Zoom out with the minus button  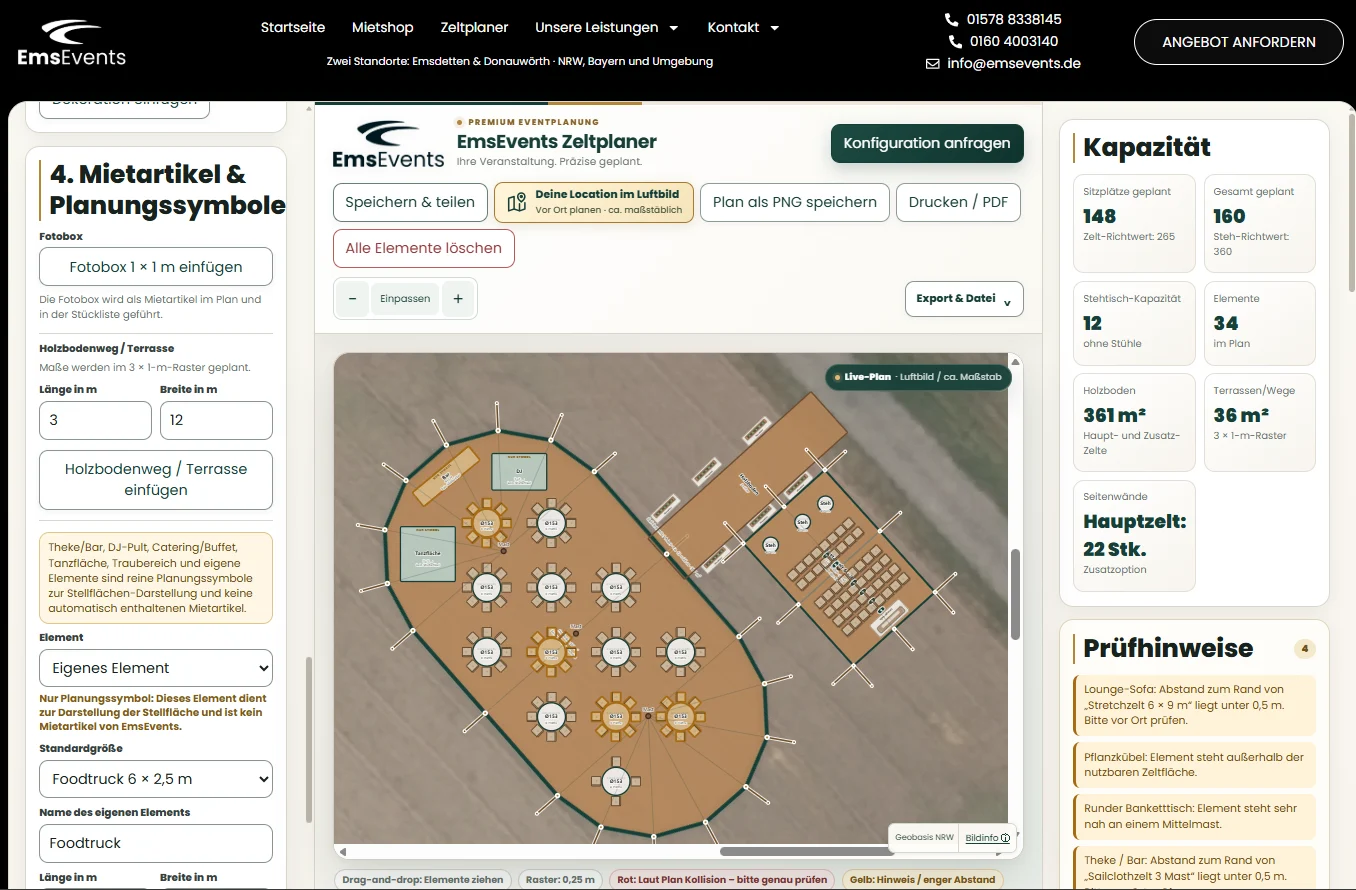[352, 298]
